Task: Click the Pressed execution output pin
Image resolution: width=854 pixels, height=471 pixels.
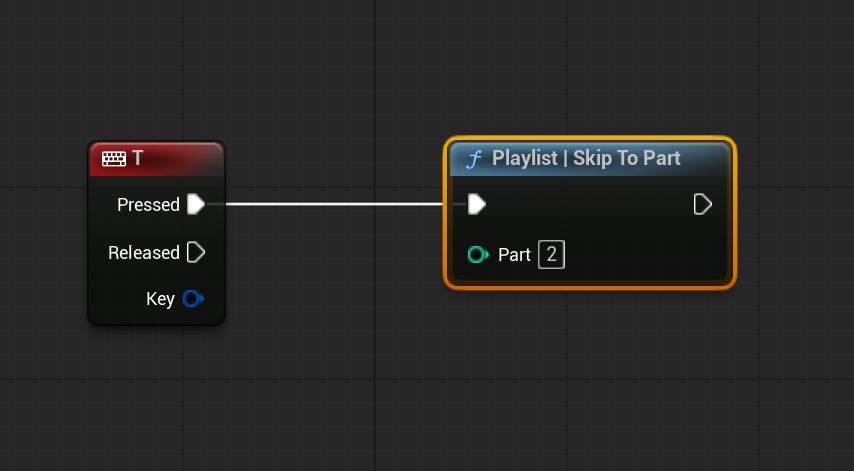Action: [196, 205]
